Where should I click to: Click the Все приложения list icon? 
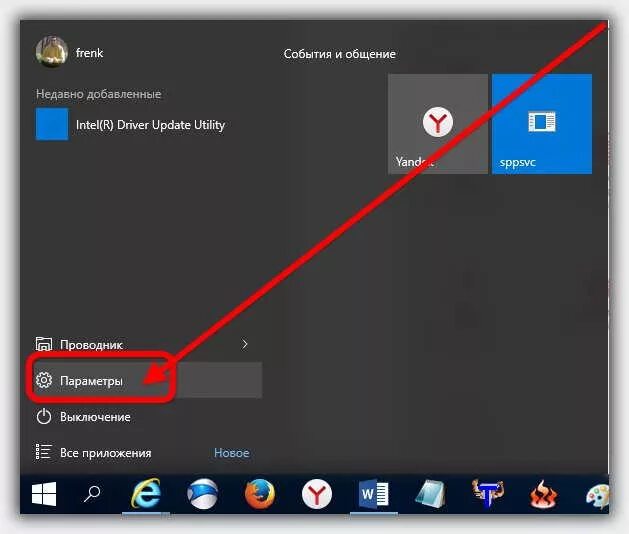tap(43, 452)
